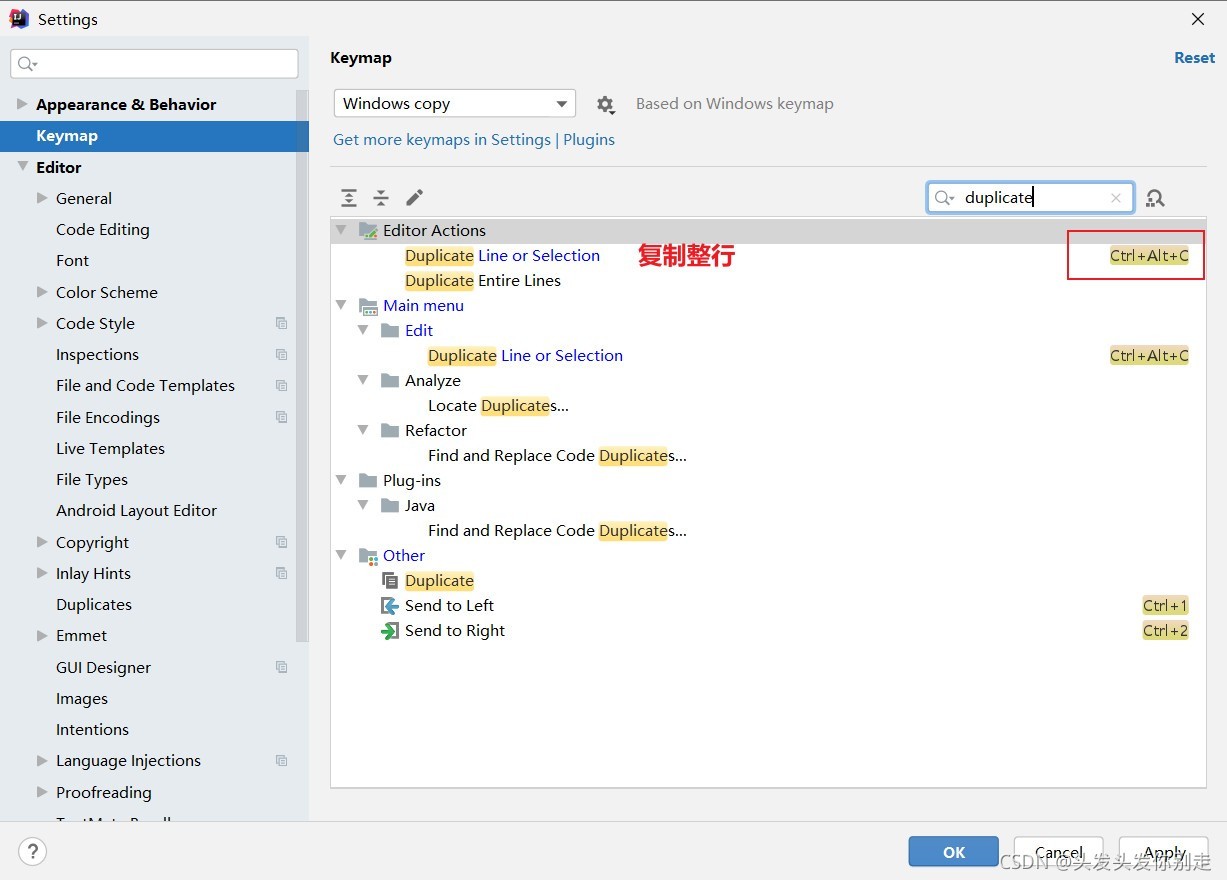Image resolution: width=1227 pixels, height=880 pixels.
Task: Click the copy icon next to Code Style
Action: [x=282, y=323]
